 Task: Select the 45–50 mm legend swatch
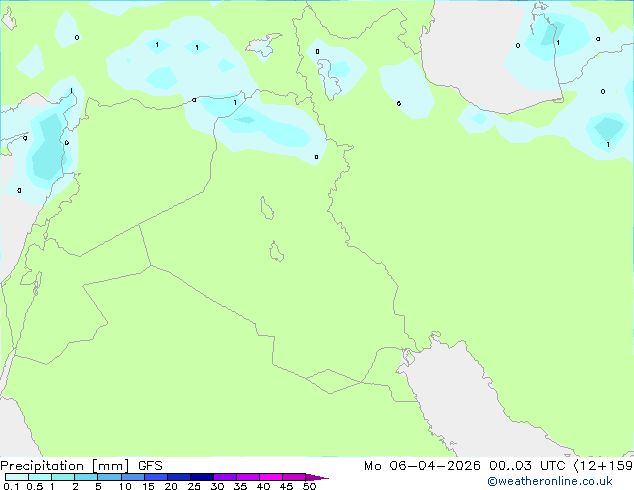pos(294,477)
